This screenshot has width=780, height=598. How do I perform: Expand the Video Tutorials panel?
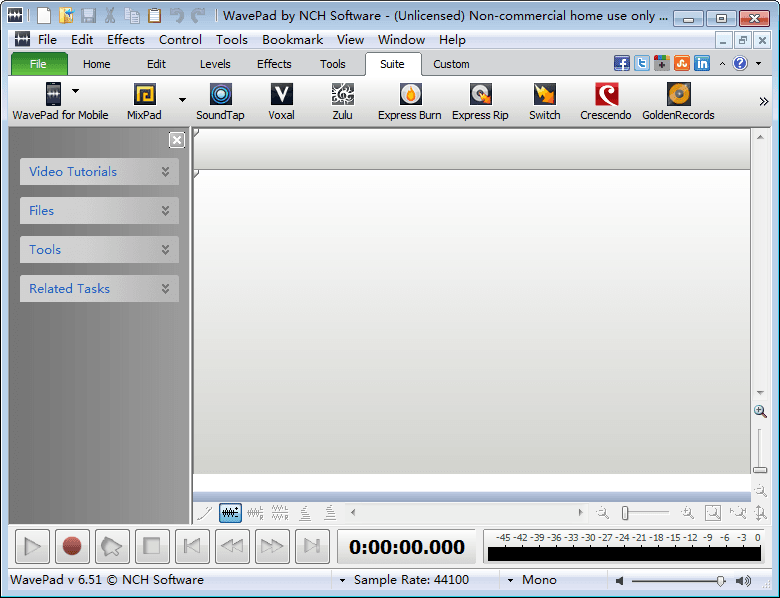[99, 172]
